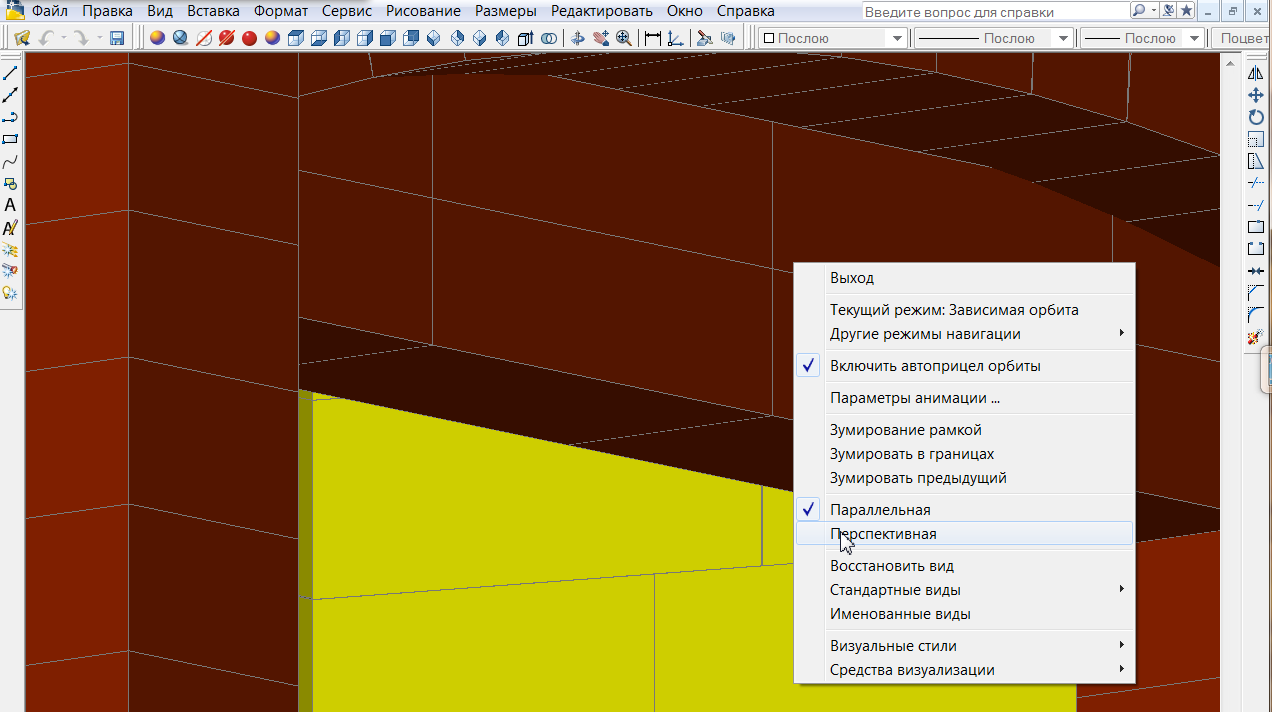Image resolution: width=1272 pixels, height=712 pixels.
Task: Click 'Восстановить вид' in context menu
Action: pyautogui.click(x=891, y=566)
